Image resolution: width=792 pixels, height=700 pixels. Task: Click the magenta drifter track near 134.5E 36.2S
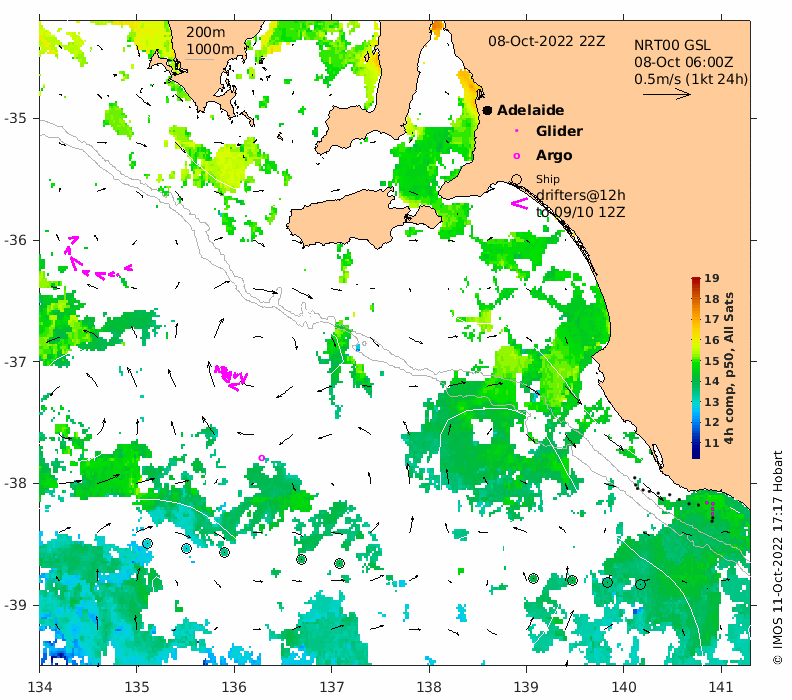pos(96,258)
